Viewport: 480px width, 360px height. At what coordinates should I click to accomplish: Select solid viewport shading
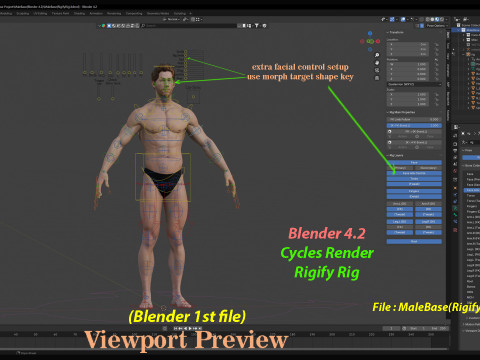click(x=432, y=19)
